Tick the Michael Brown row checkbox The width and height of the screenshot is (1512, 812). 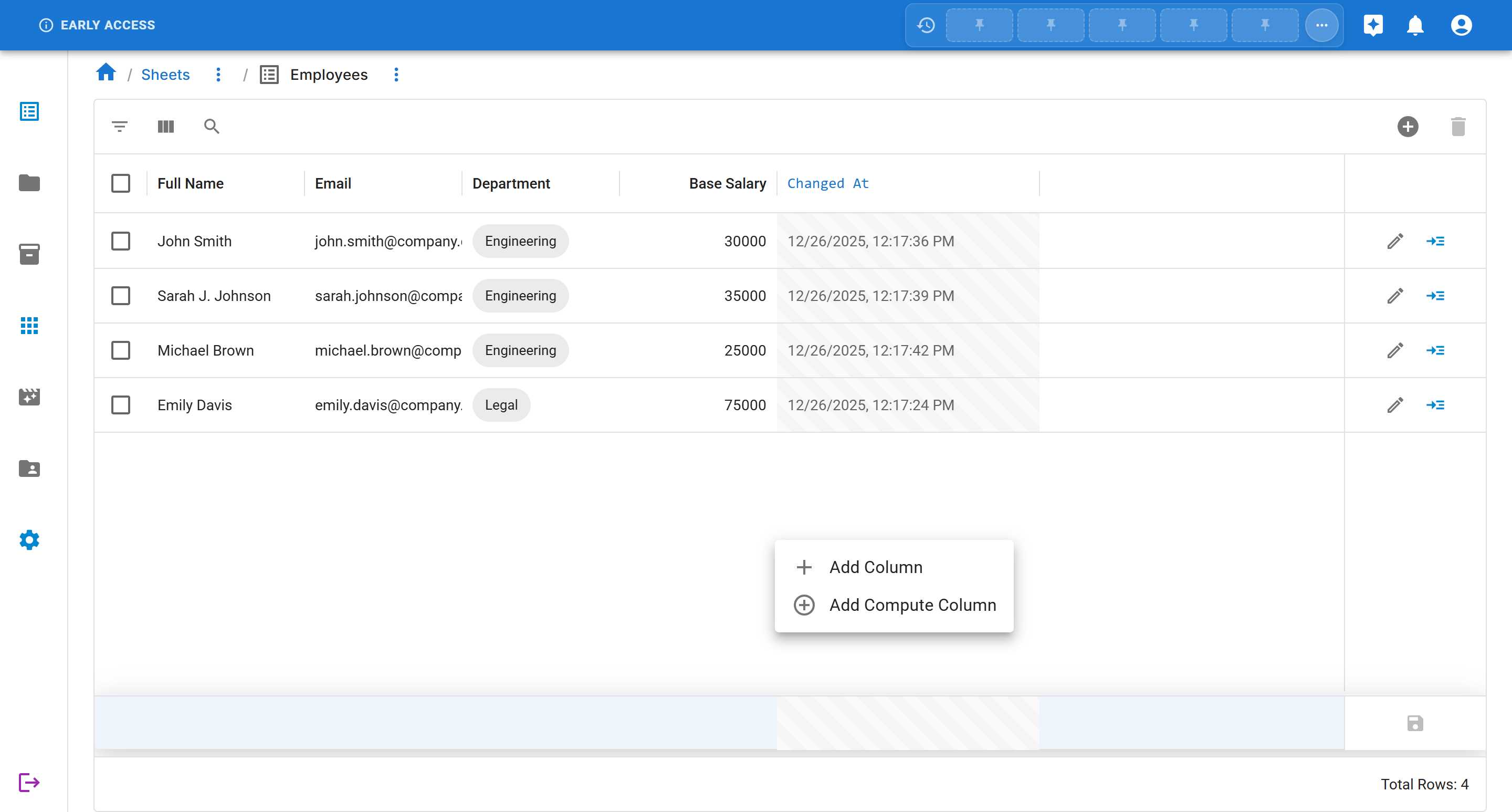pos(120,350)
